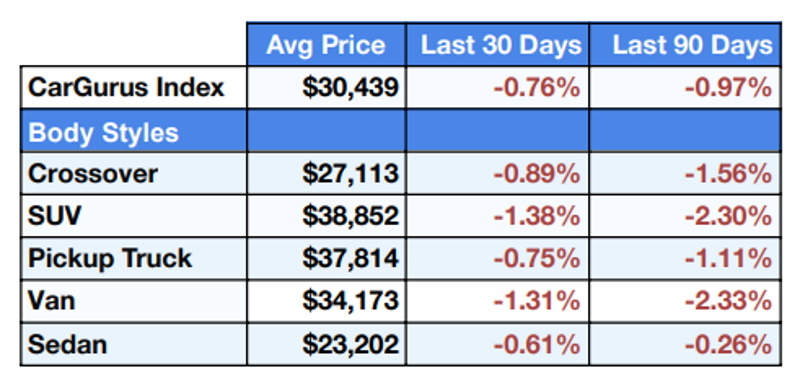The width and height of the screenshot is (800, 386).
Task: Click the Avg Price column header
Action: (x=326, y=45)
